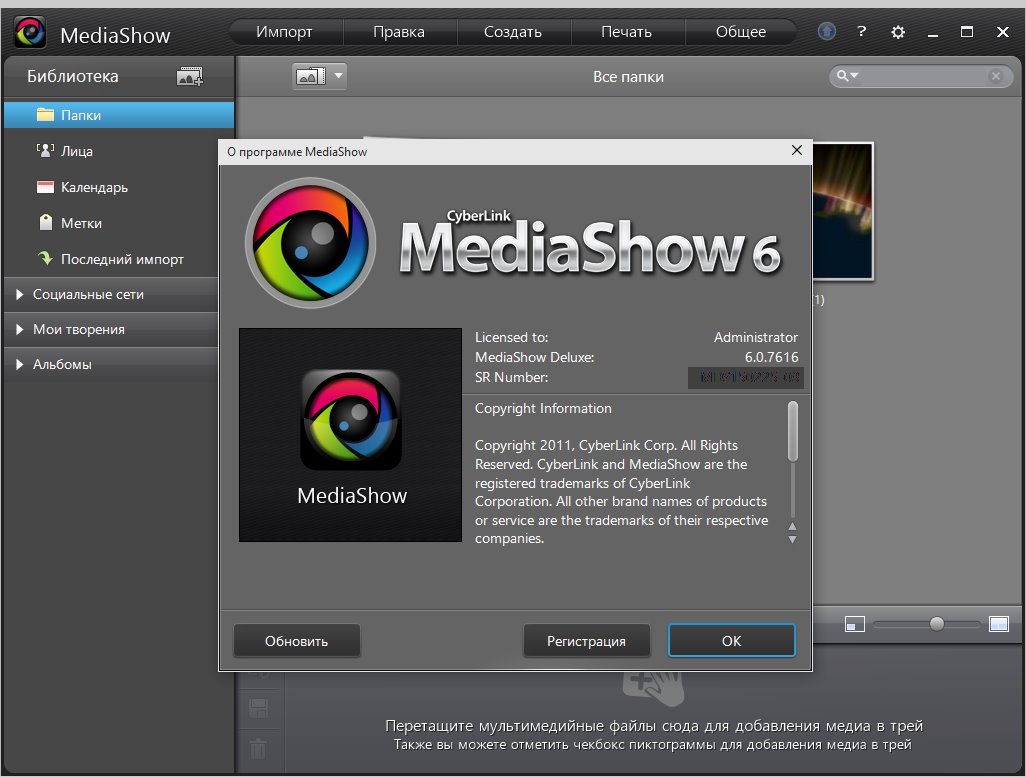Click the upgrade globe icon in title bar
The width and height of the screenshot is (1026, 777).
tap(826, 31)
